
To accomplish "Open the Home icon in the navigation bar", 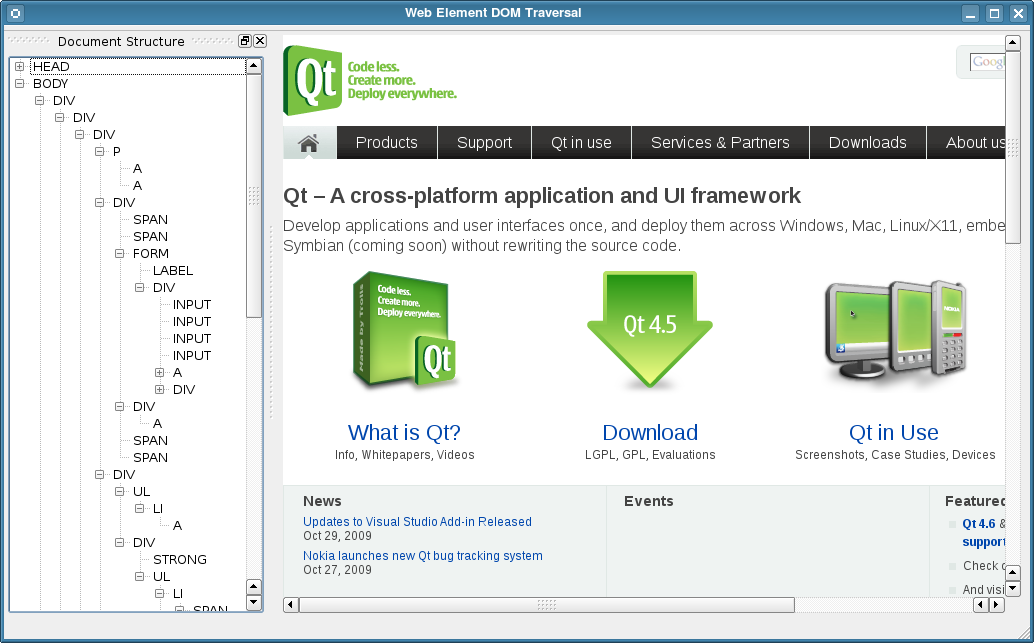I will [x=309, y=142].
